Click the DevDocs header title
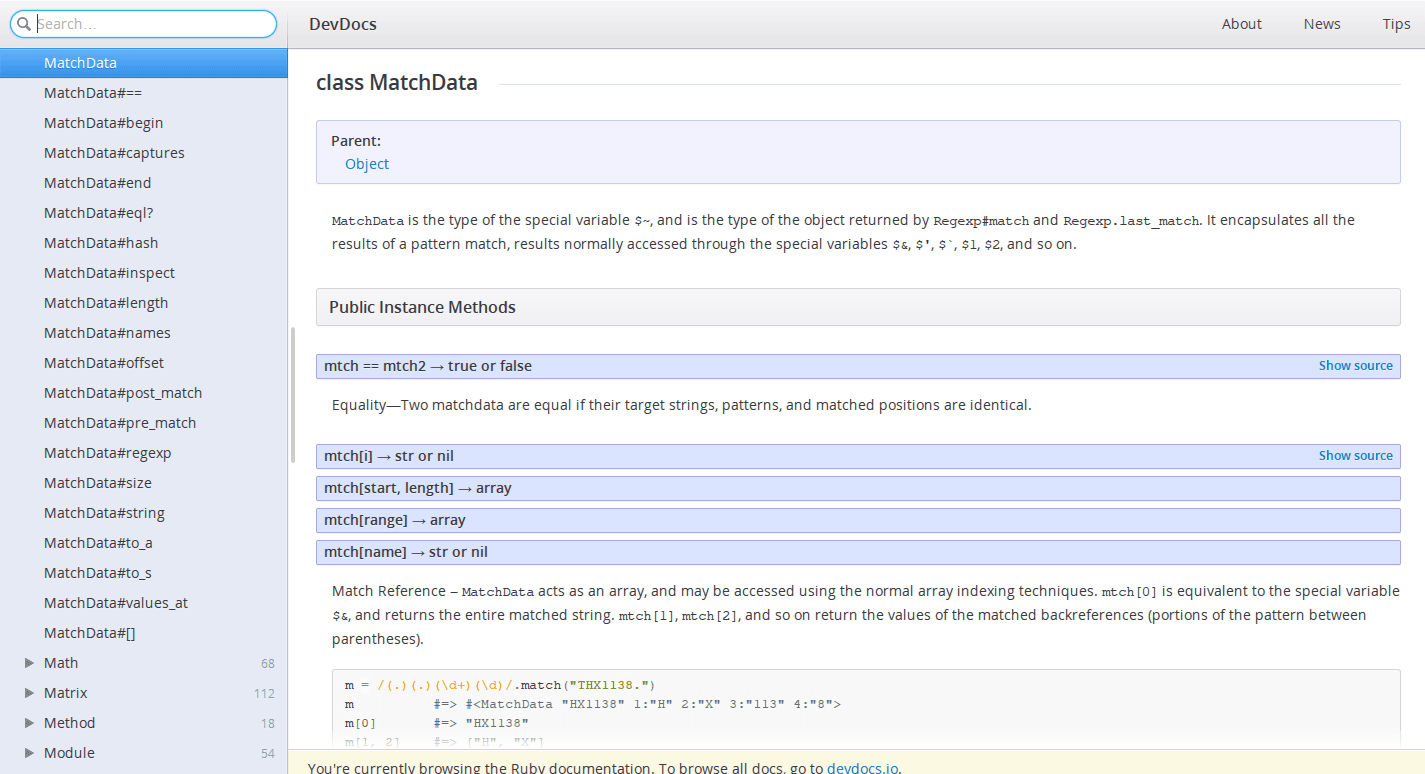 tap(342, 23)
